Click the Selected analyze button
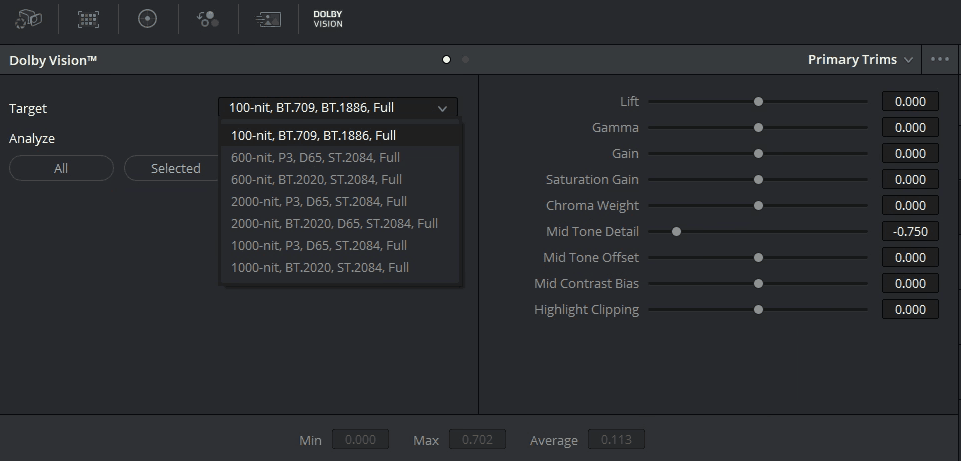This screenshot has width=961, height=461. coord(172,168)
